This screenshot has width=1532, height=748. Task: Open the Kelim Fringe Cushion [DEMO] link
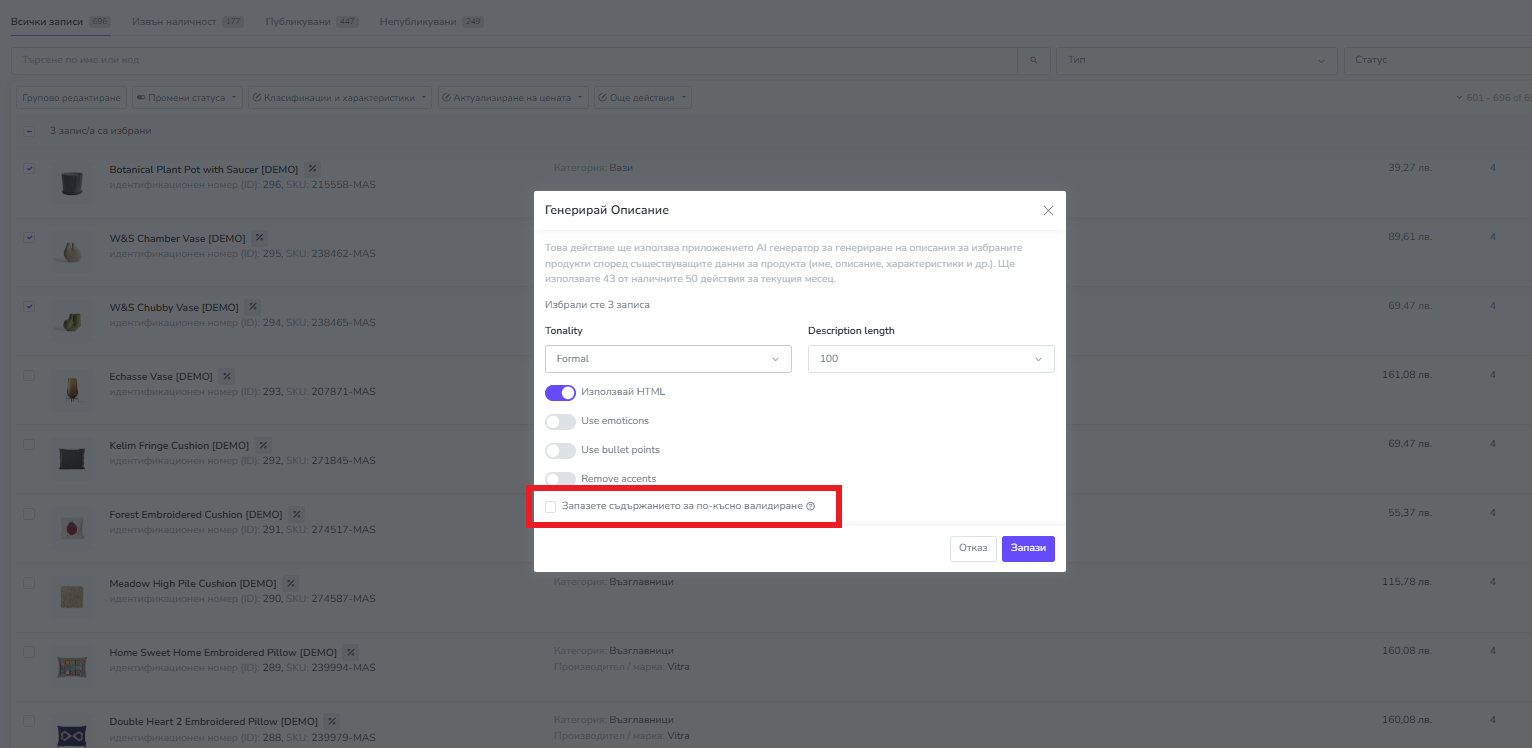(179, 445)
